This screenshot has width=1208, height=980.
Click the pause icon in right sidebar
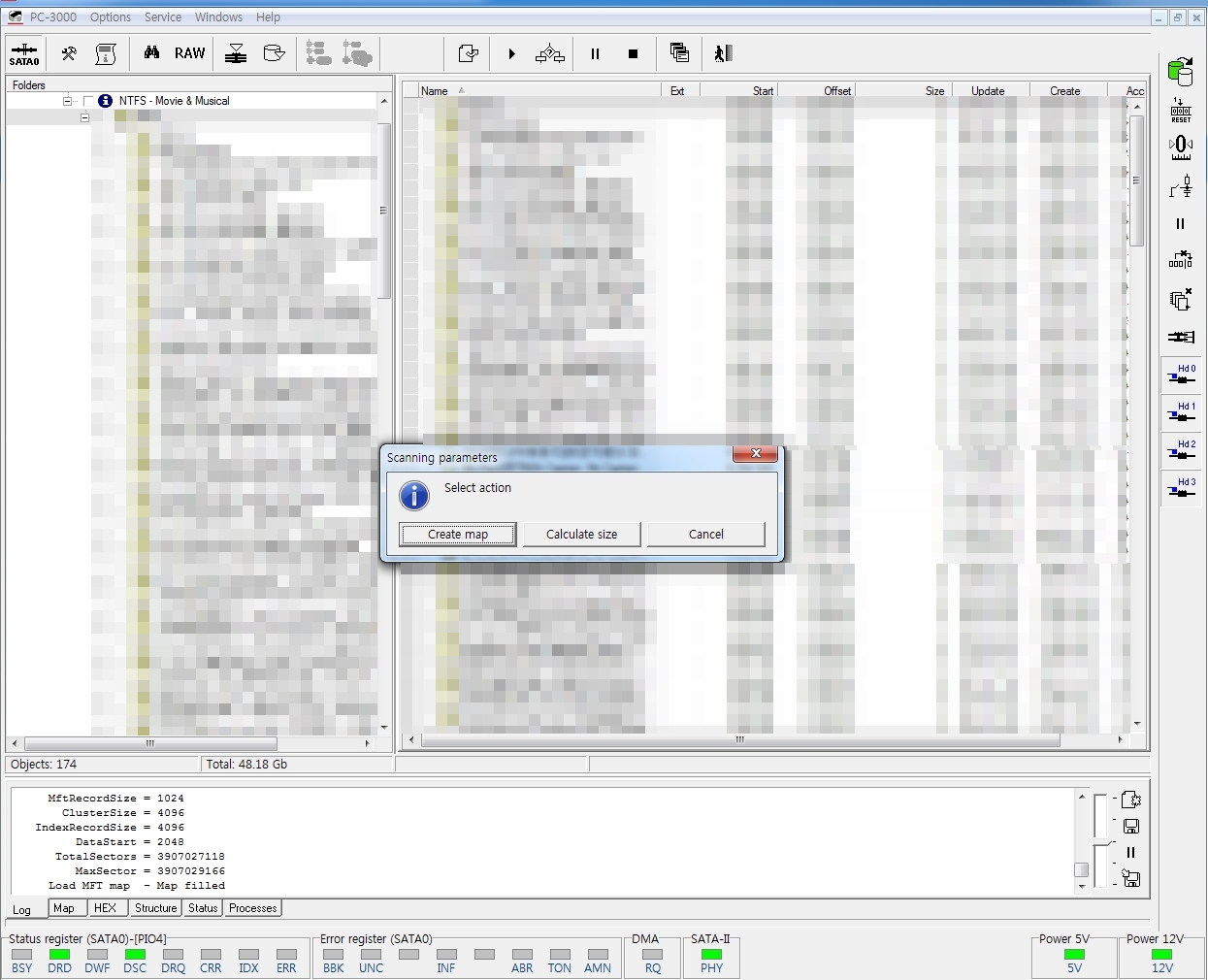(x=1181, y=223)
